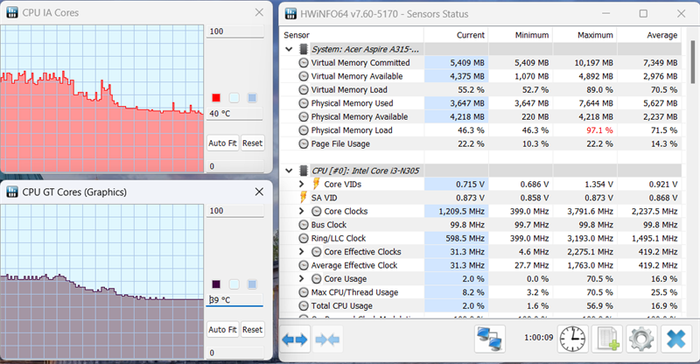700x364 pixels.
Task: Click the Page File Usage sensor icon
Action: pyautogui.click(x=304, y=144)
